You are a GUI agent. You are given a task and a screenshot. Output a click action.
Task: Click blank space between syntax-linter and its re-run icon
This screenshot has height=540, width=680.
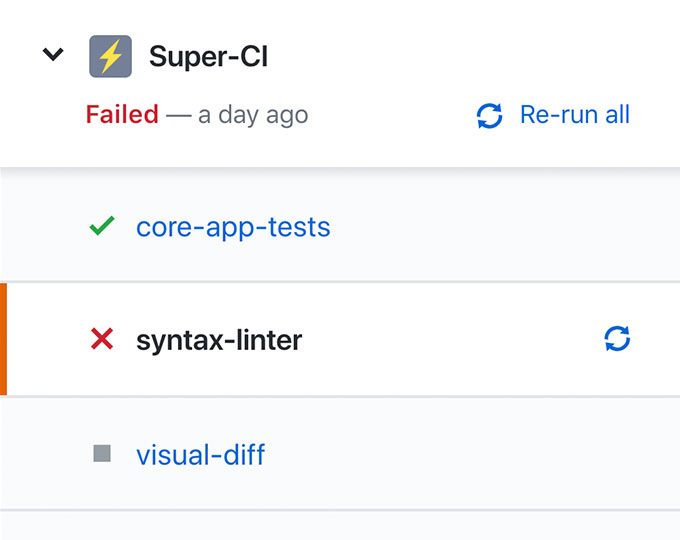[x=450, y=340]
